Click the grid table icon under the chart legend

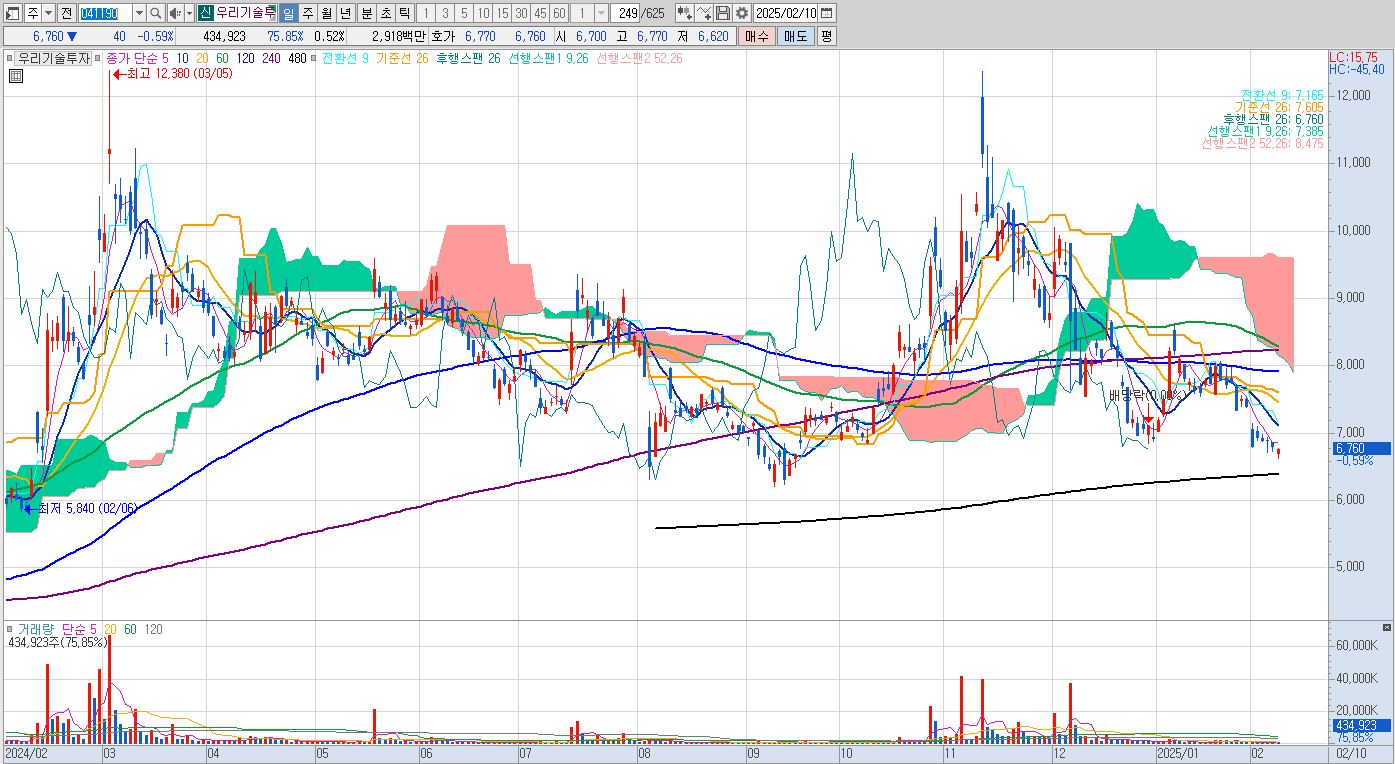coord(15,75)
